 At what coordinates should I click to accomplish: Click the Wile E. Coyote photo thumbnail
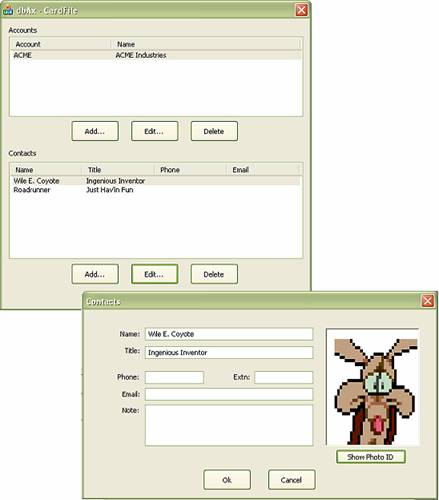tap(373, 387)
